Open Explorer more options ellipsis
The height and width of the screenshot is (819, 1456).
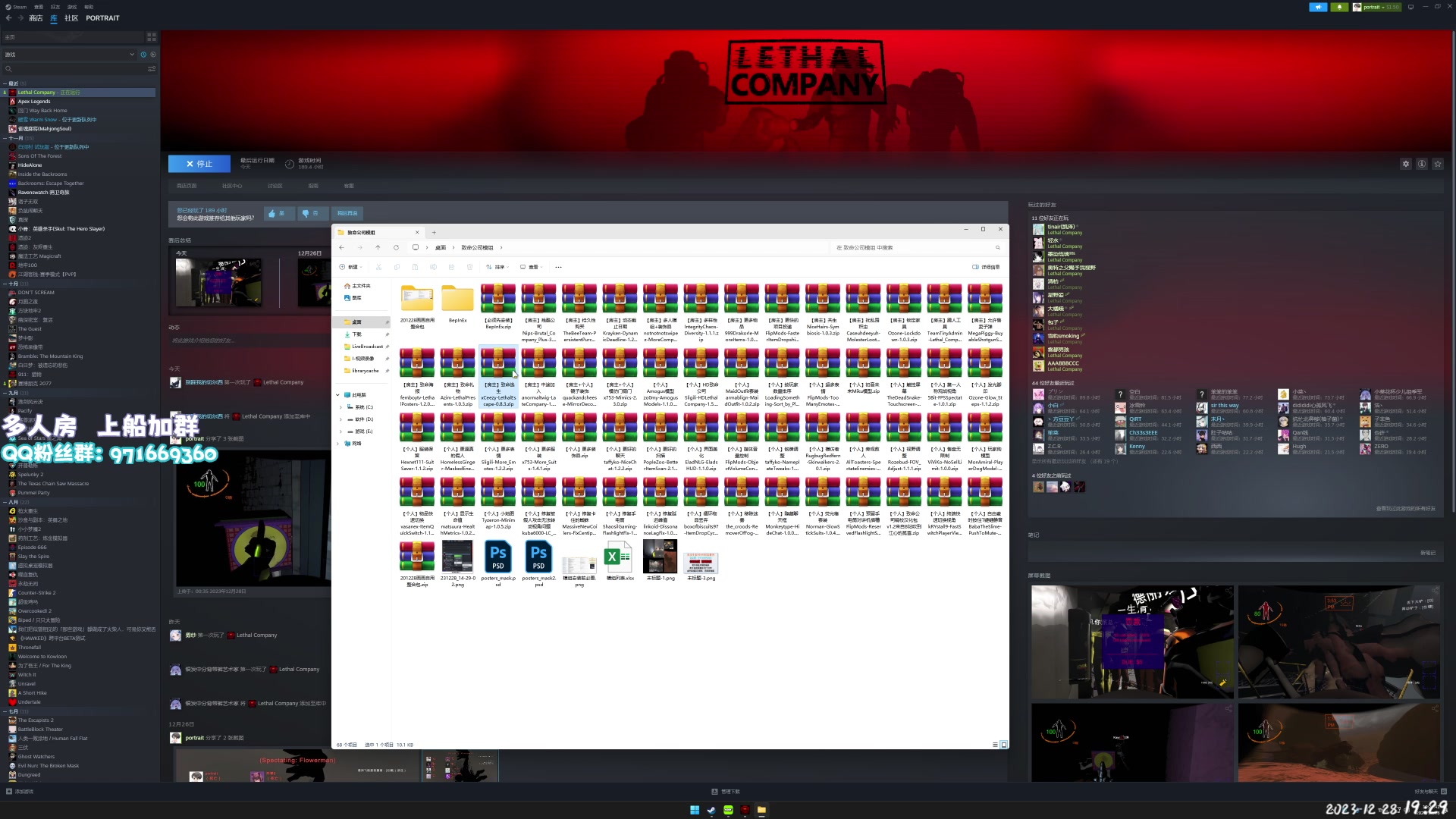click(558, 267)
